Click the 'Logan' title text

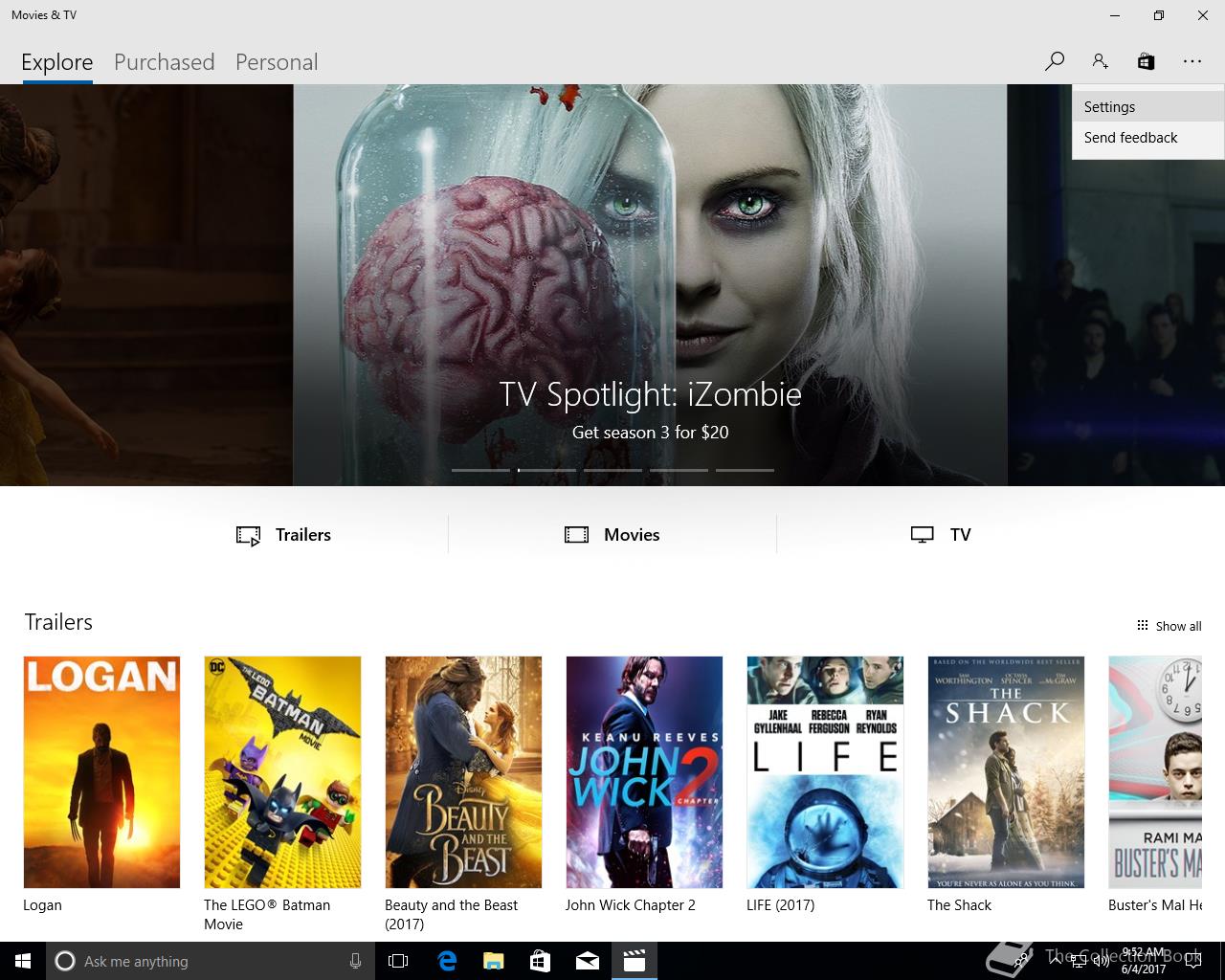click(x=42, y=905)
